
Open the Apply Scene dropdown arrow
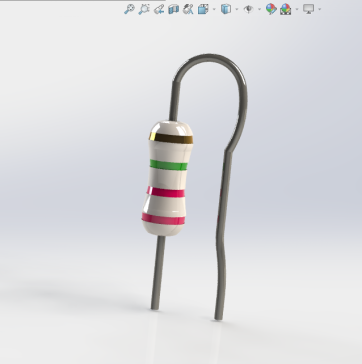297,9
